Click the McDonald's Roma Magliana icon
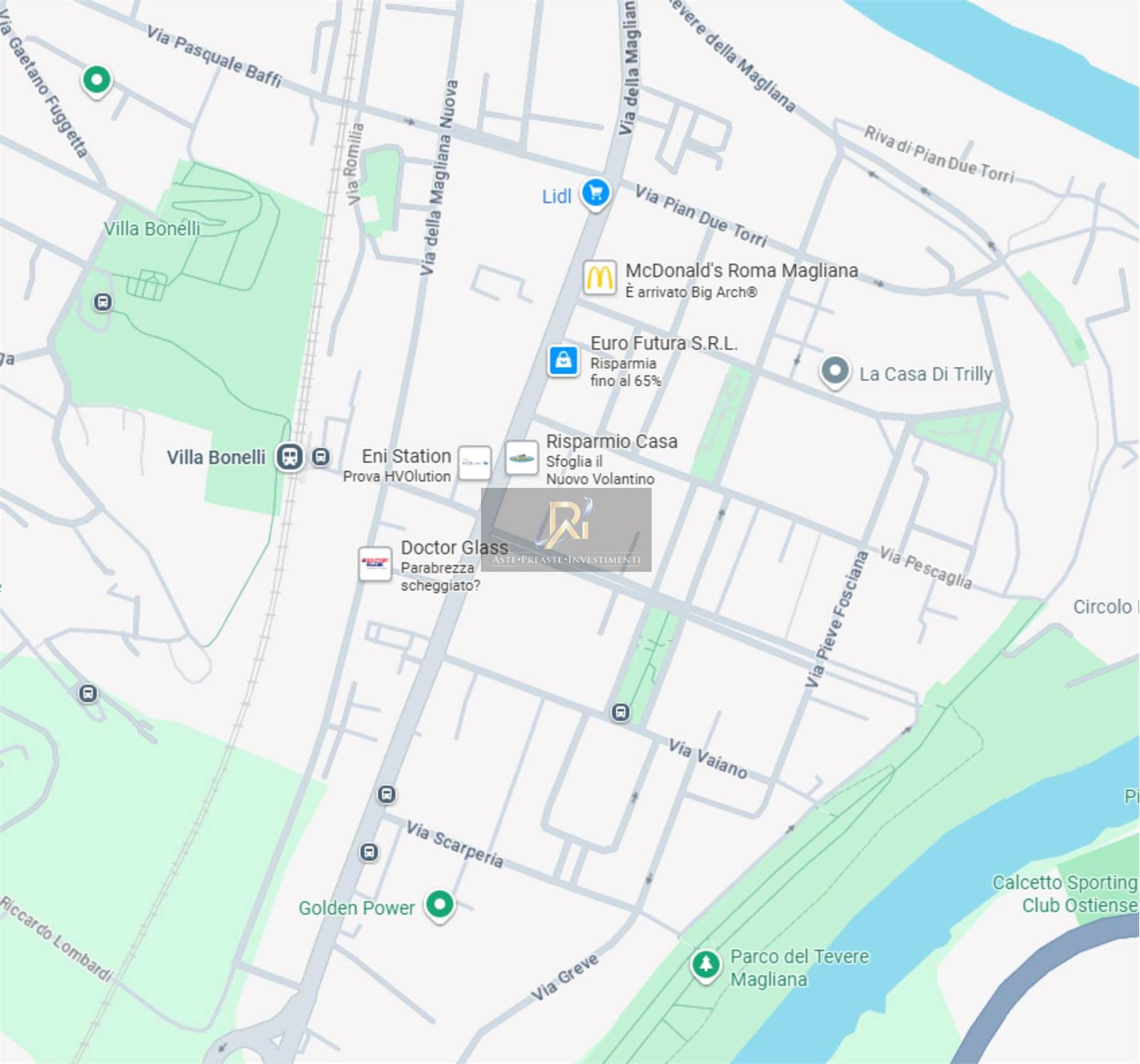The height and width of the screenshot is (1064, 1140). [x=599, y=277]
